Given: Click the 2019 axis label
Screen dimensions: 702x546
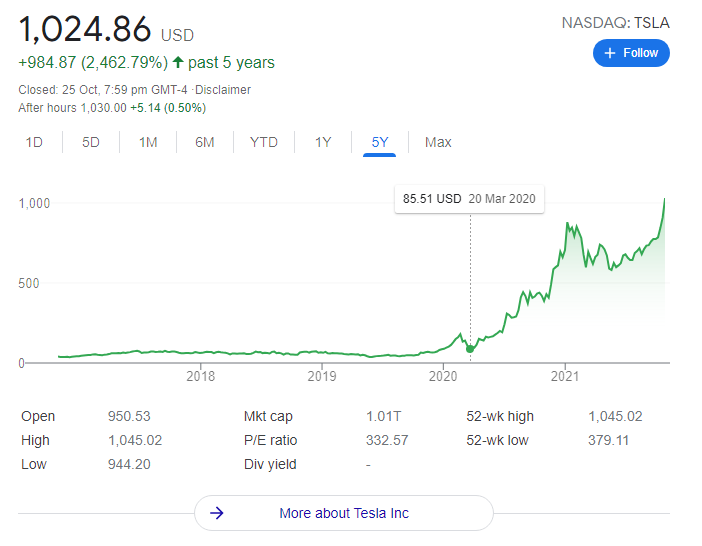Looking at the screenshot, I should click(321, 376).
